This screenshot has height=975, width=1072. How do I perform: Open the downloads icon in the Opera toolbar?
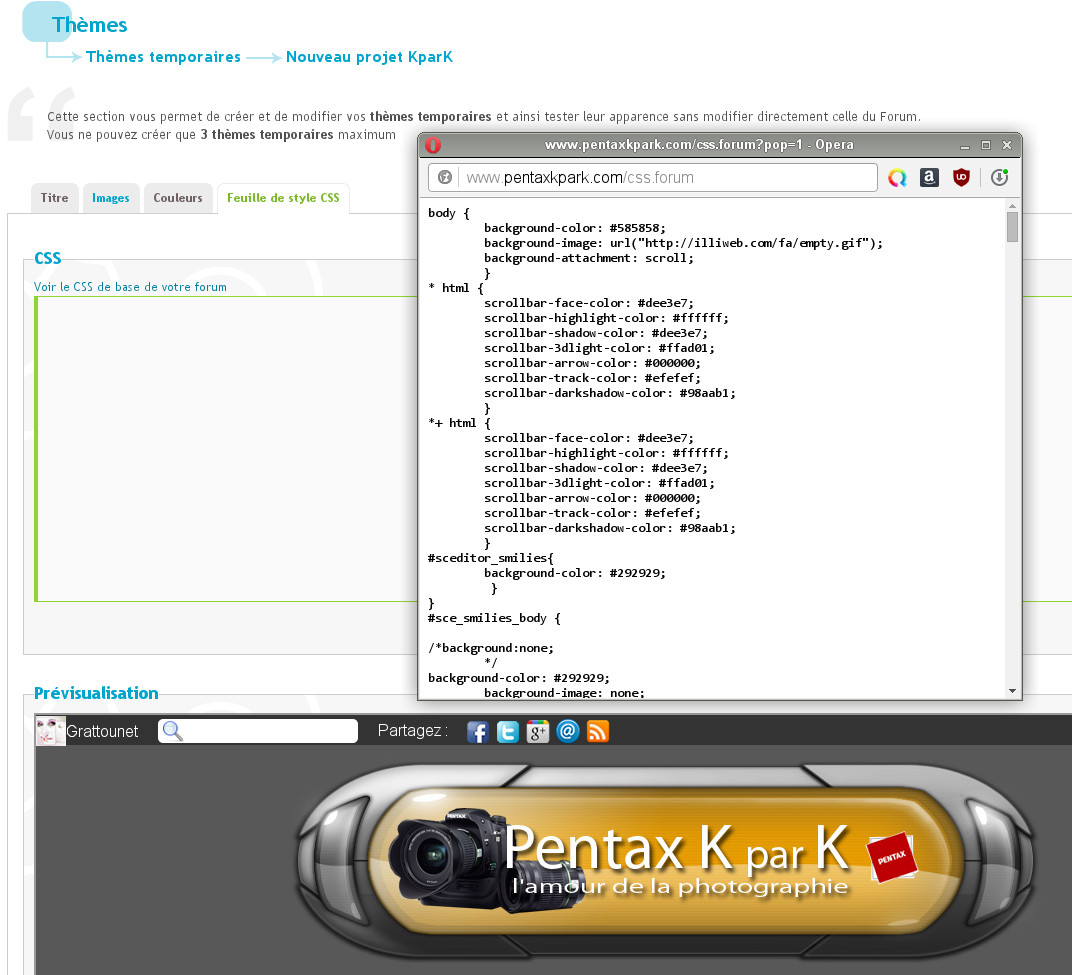click(x=1000, y=178)
